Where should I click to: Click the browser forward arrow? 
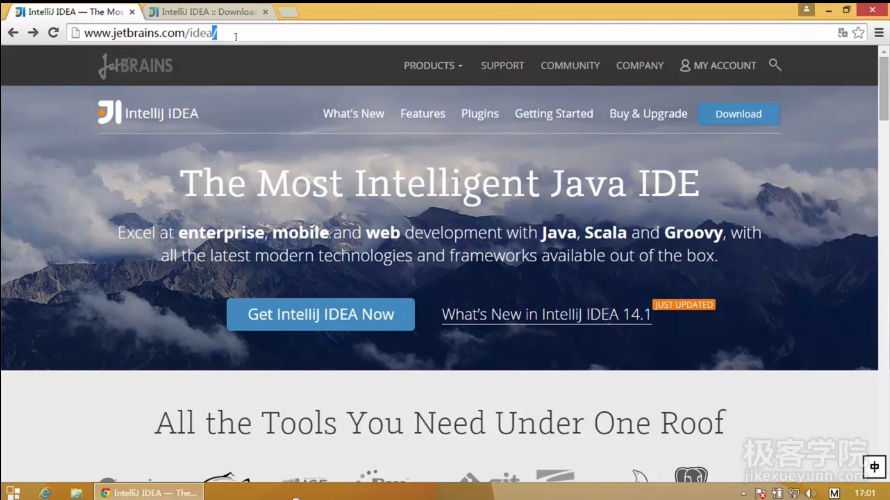33,33
